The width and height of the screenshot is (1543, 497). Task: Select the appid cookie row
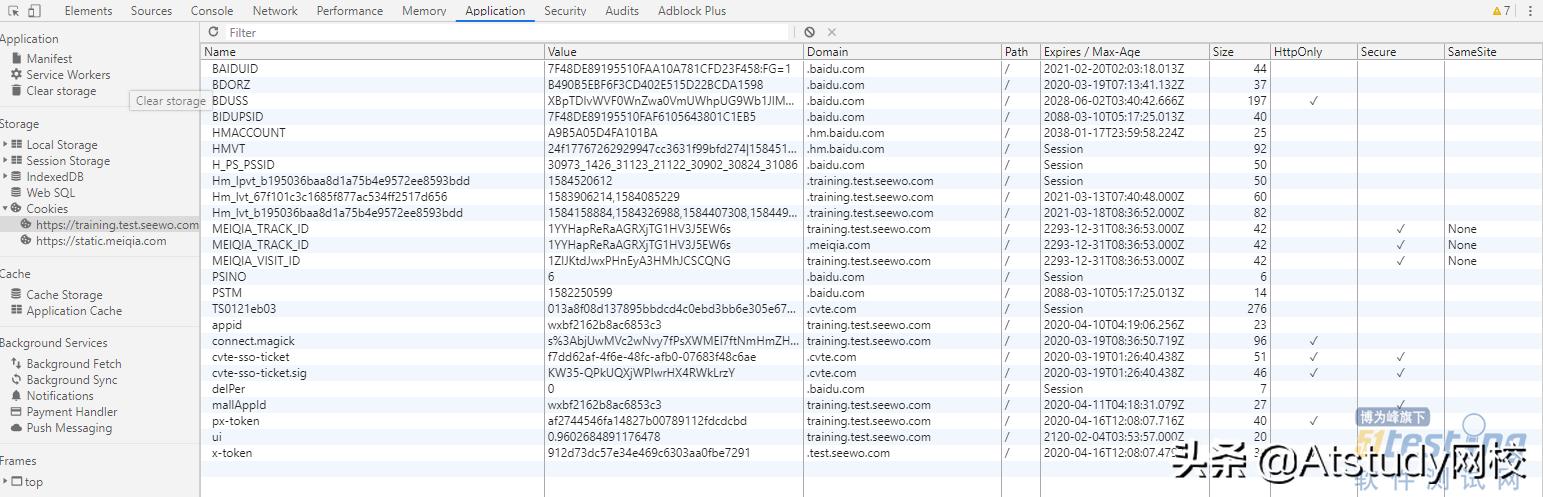click(871, 325)
